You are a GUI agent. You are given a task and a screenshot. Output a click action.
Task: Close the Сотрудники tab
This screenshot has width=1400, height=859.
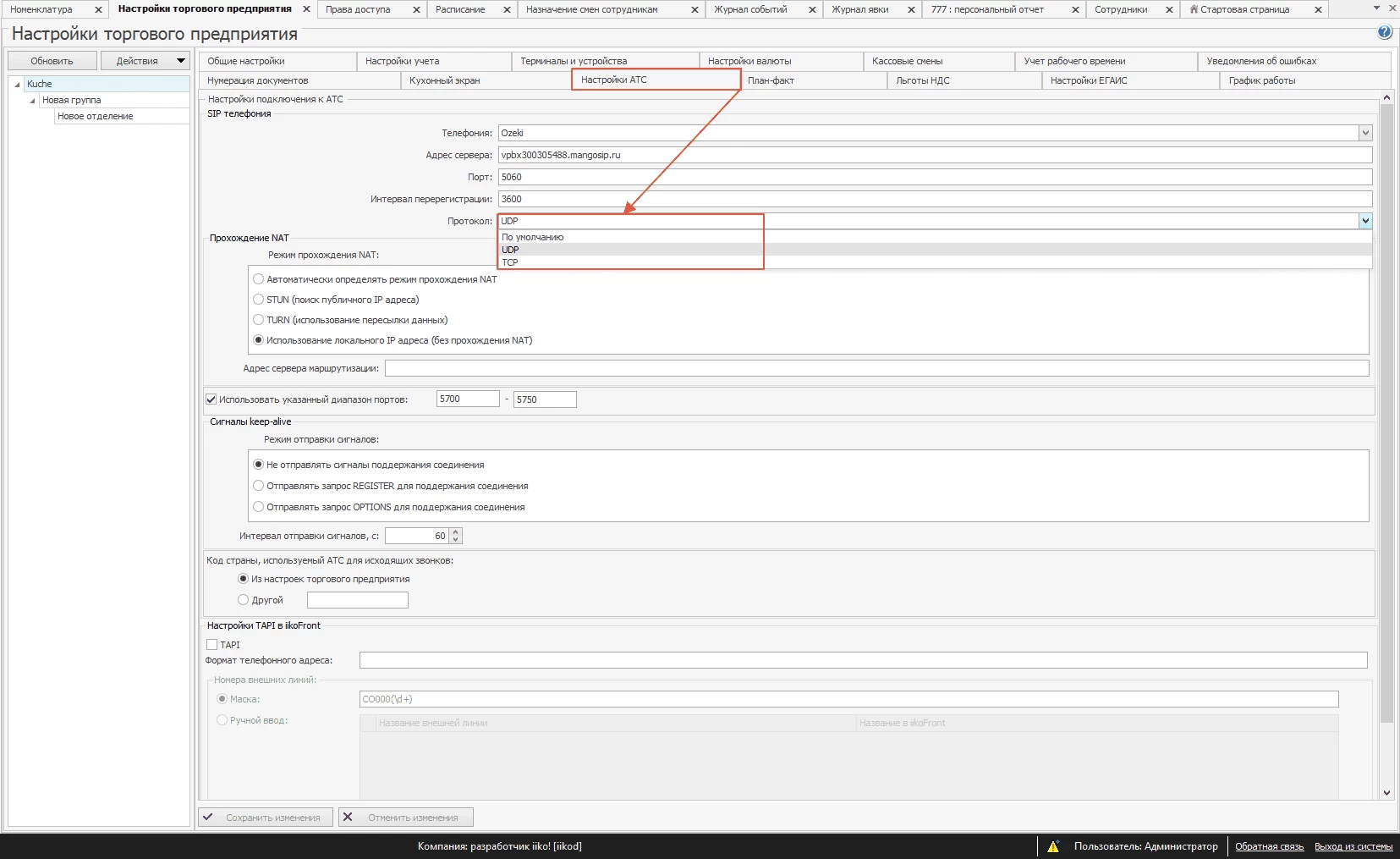tap(1169, 10)
